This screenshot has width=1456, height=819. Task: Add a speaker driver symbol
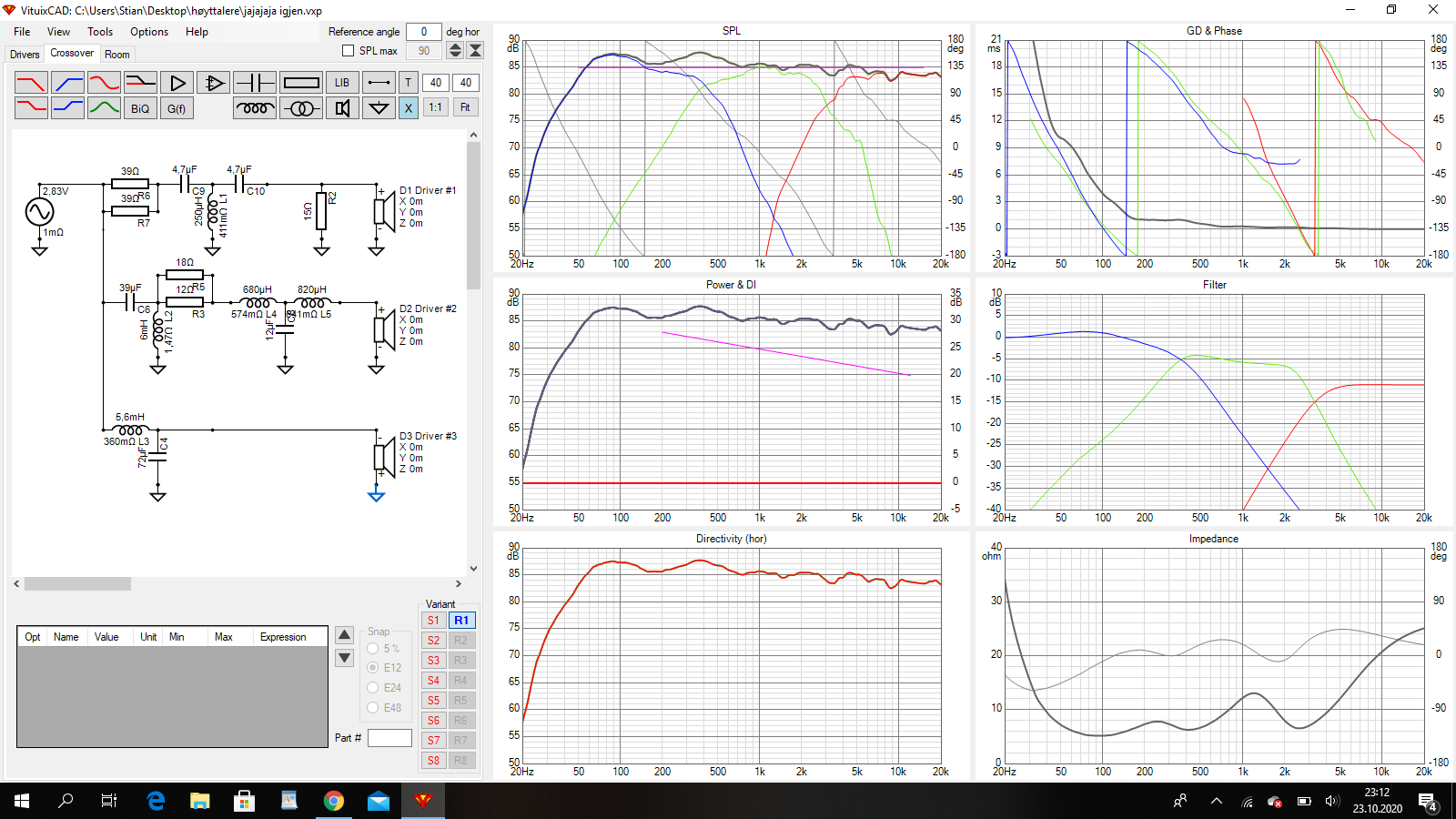(342, 108)
